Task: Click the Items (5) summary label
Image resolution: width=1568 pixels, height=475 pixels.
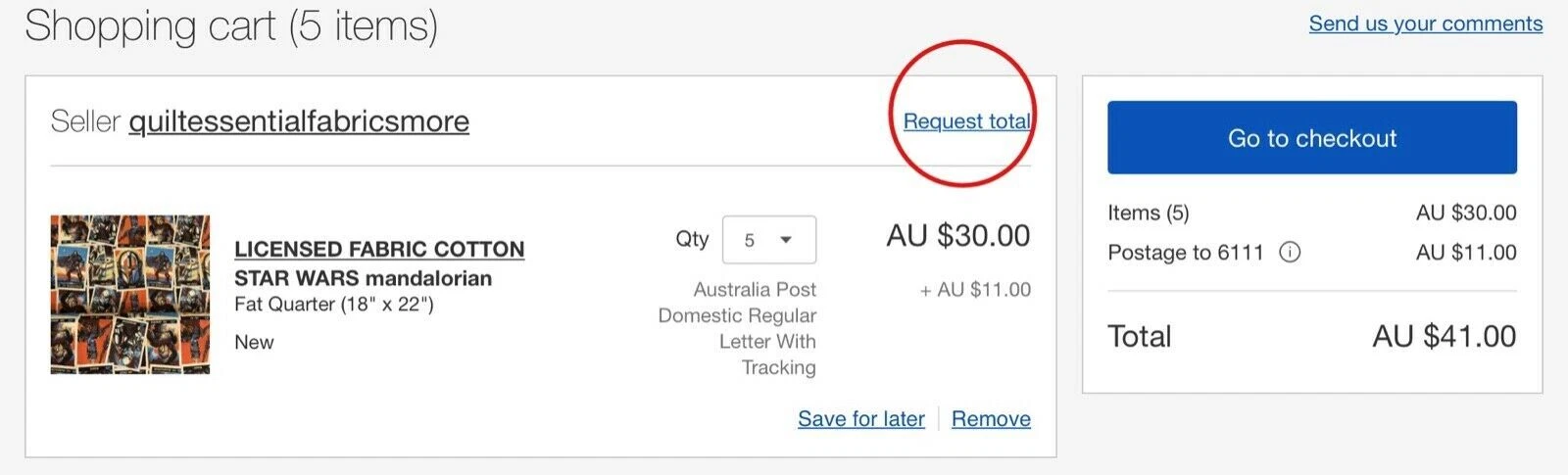Action: coord(1149,213)
